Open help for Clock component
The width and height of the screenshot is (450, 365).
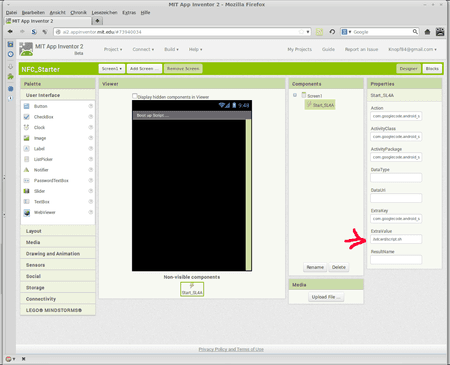[90, 127]
